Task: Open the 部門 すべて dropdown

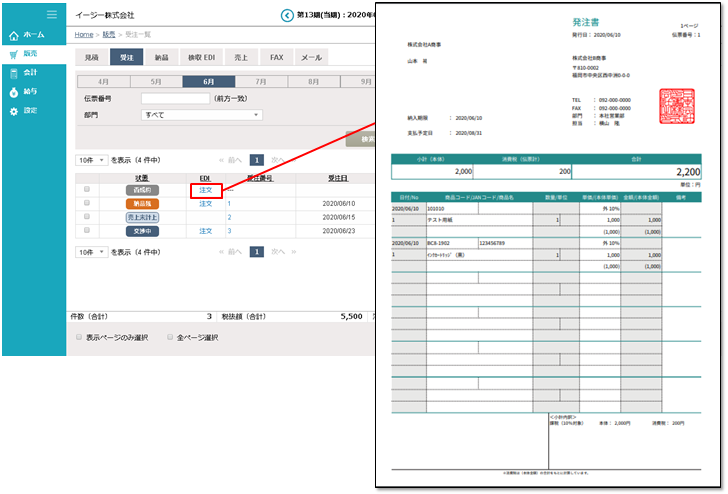Action: tap(201, 115)
